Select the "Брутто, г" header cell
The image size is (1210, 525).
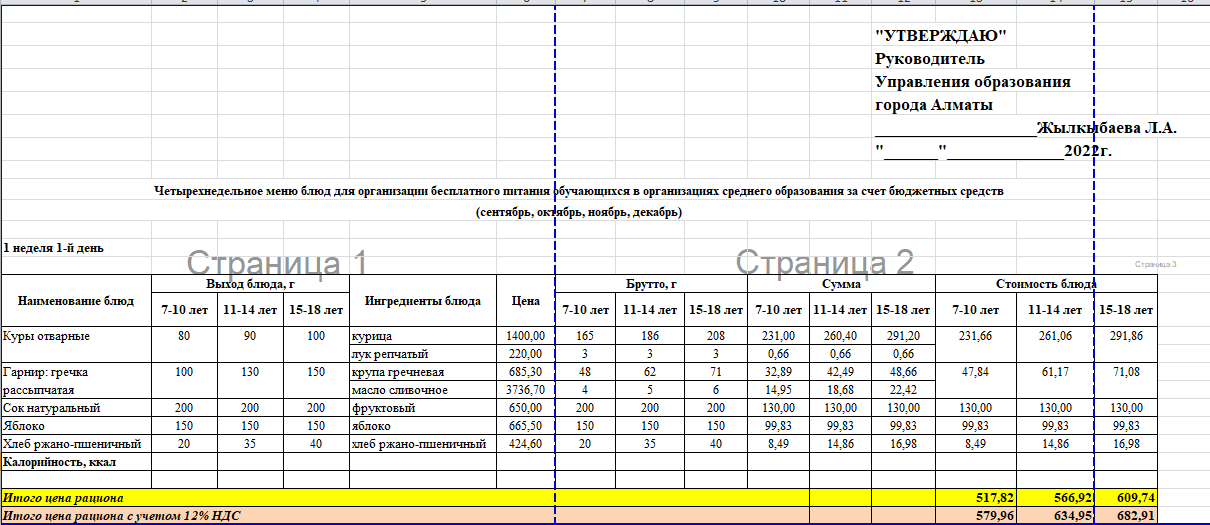tap(650, 284)
